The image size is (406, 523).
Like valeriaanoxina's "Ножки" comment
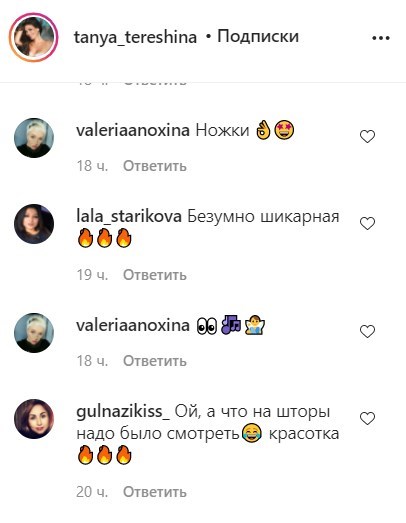pyautogui.click(x=367, y=136)
